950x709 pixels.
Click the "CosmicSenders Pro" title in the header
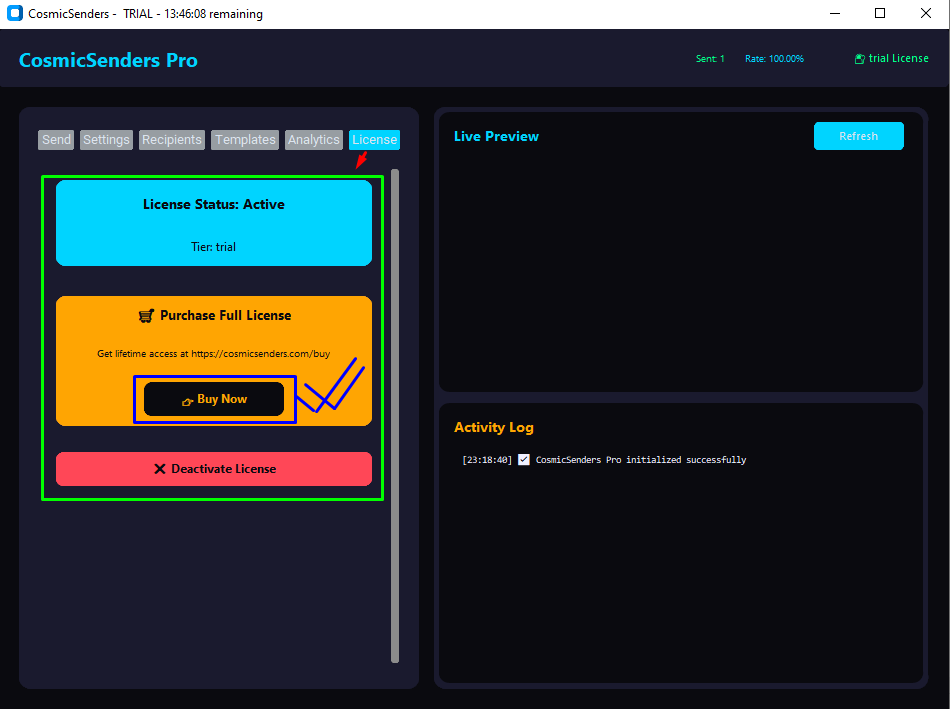pos(108,60)
